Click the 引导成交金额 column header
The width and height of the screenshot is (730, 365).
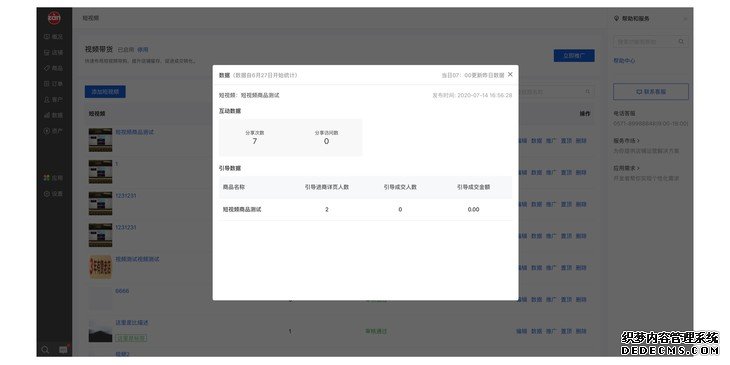point(473,187)
